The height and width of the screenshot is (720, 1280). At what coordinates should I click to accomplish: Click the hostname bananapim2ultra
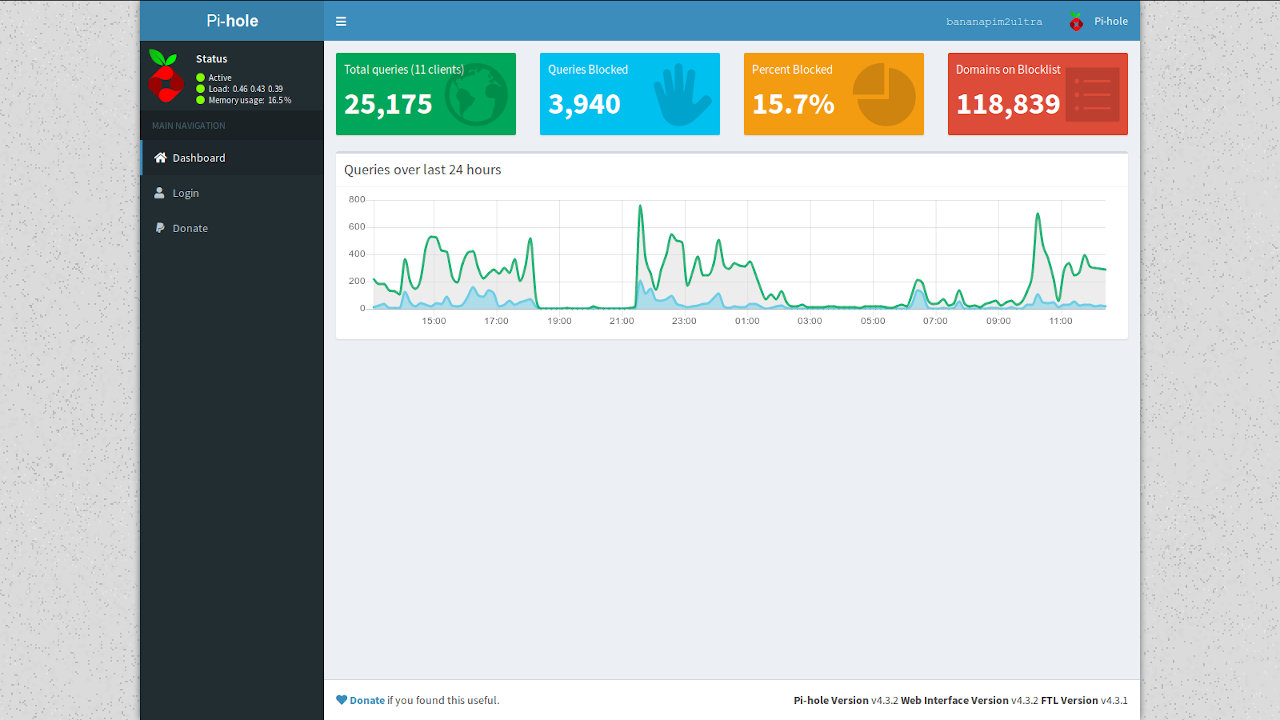coord(994,21)
